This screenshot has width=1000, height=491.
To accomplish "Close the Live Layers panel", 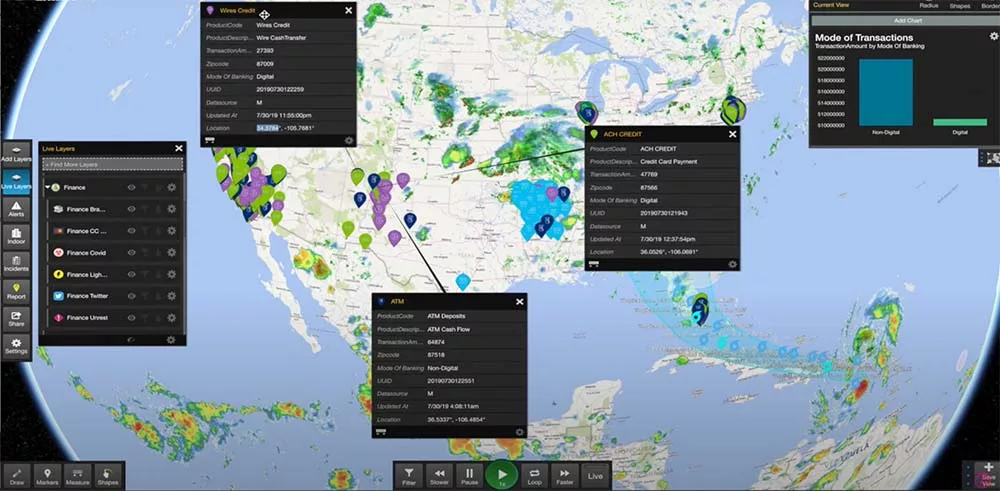I will tap(179, 149).
